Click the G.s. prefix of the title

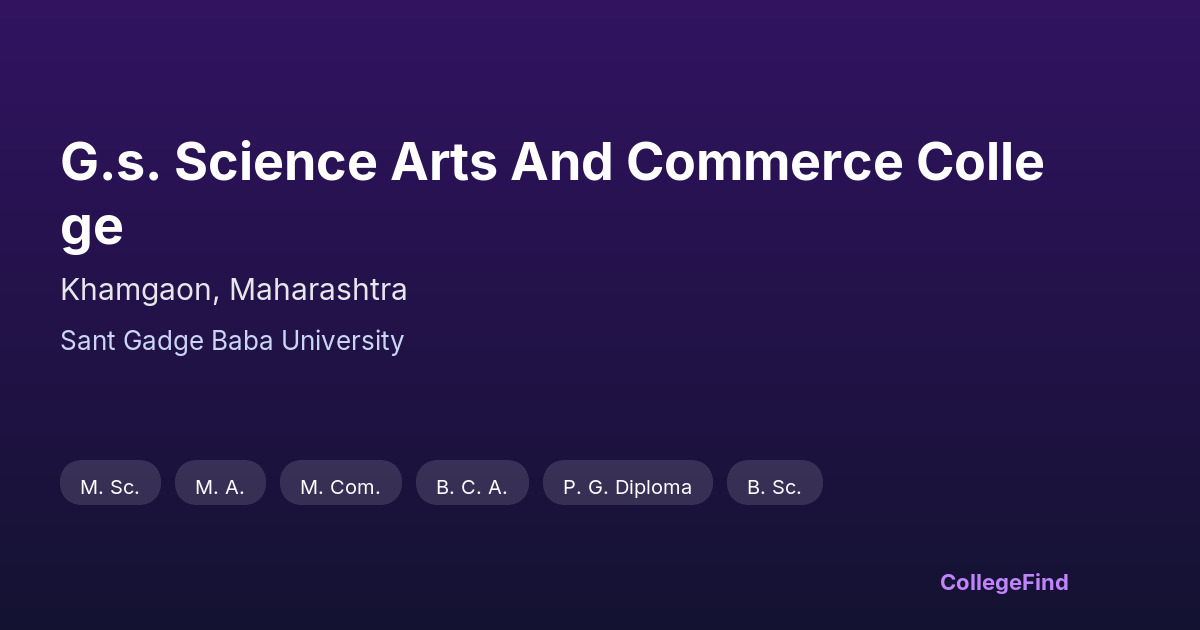pos(110,163)
